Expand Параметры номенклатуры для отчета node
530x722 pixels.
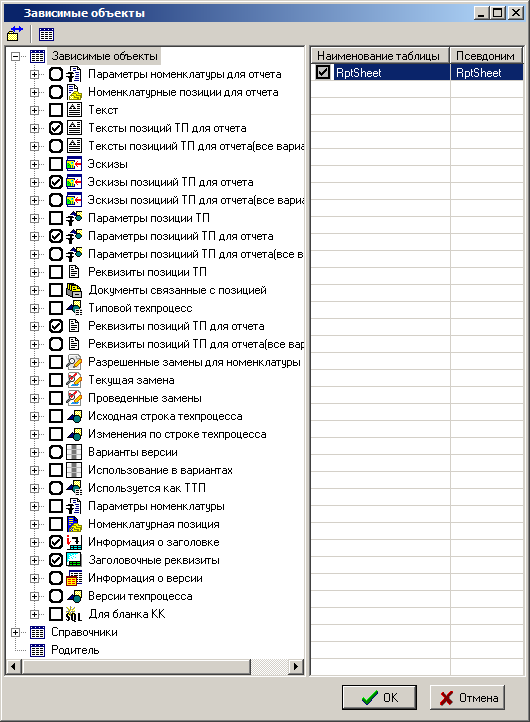click(x=35, y=74)
